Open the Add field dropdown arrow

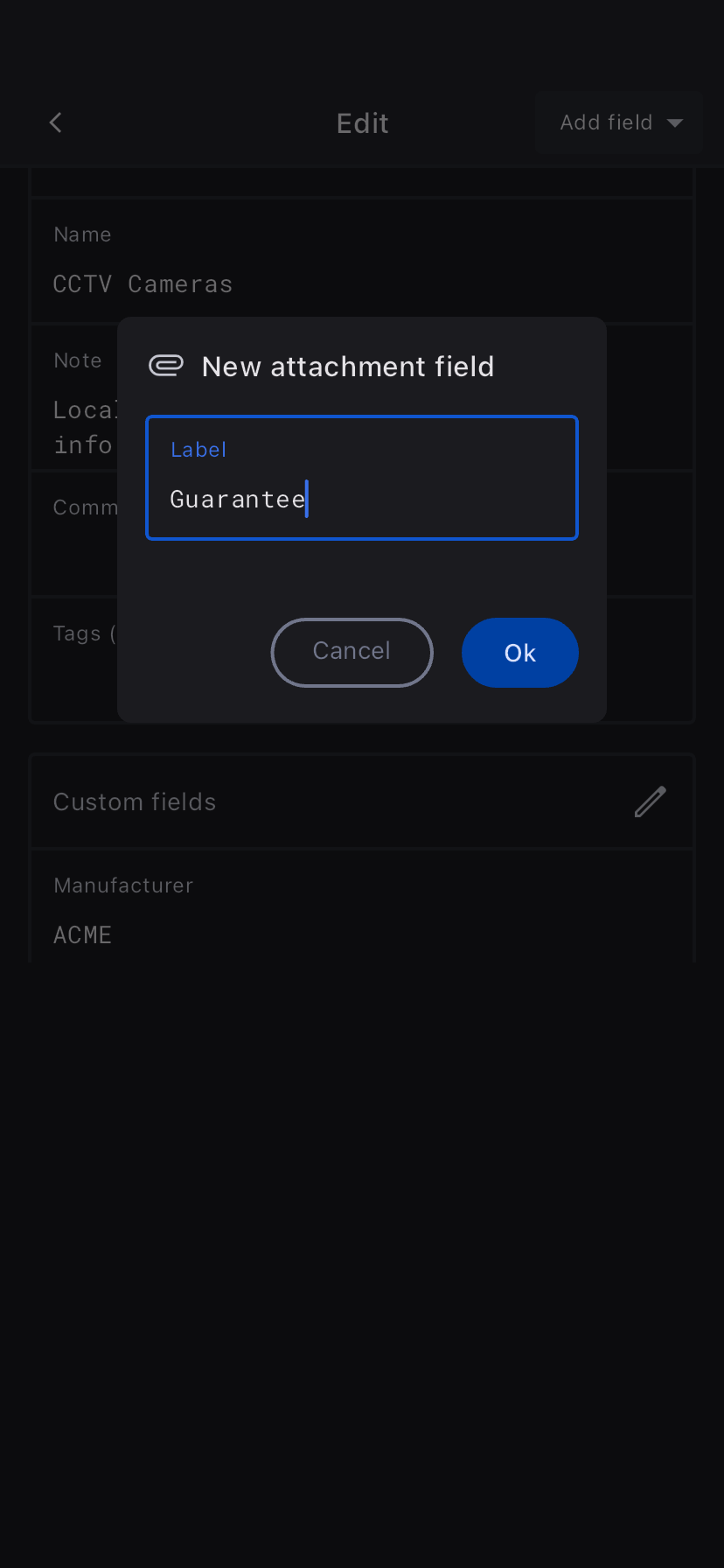(x=675, y=123)
